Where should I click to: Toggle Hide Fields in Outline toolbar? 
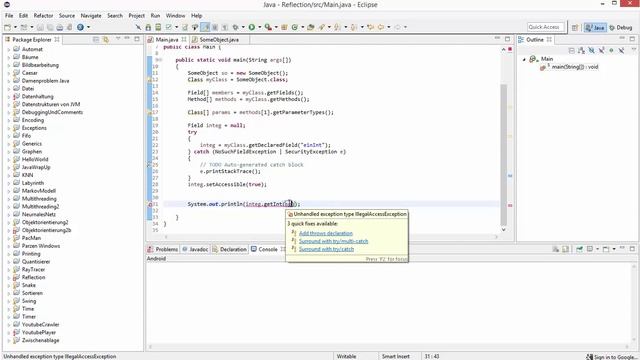591,50
